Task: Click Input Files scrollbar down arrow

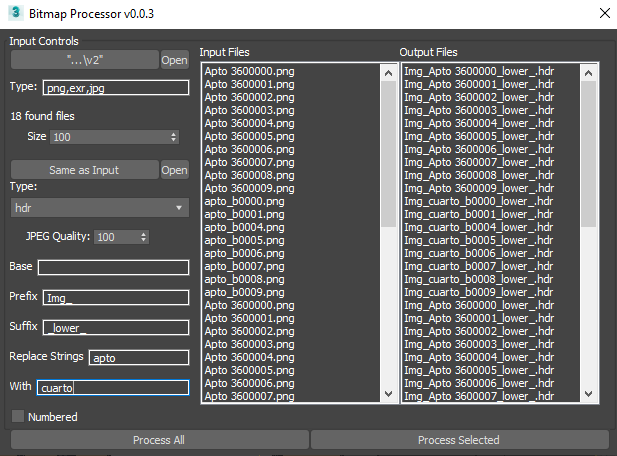Action: click(x=388, y=393)
